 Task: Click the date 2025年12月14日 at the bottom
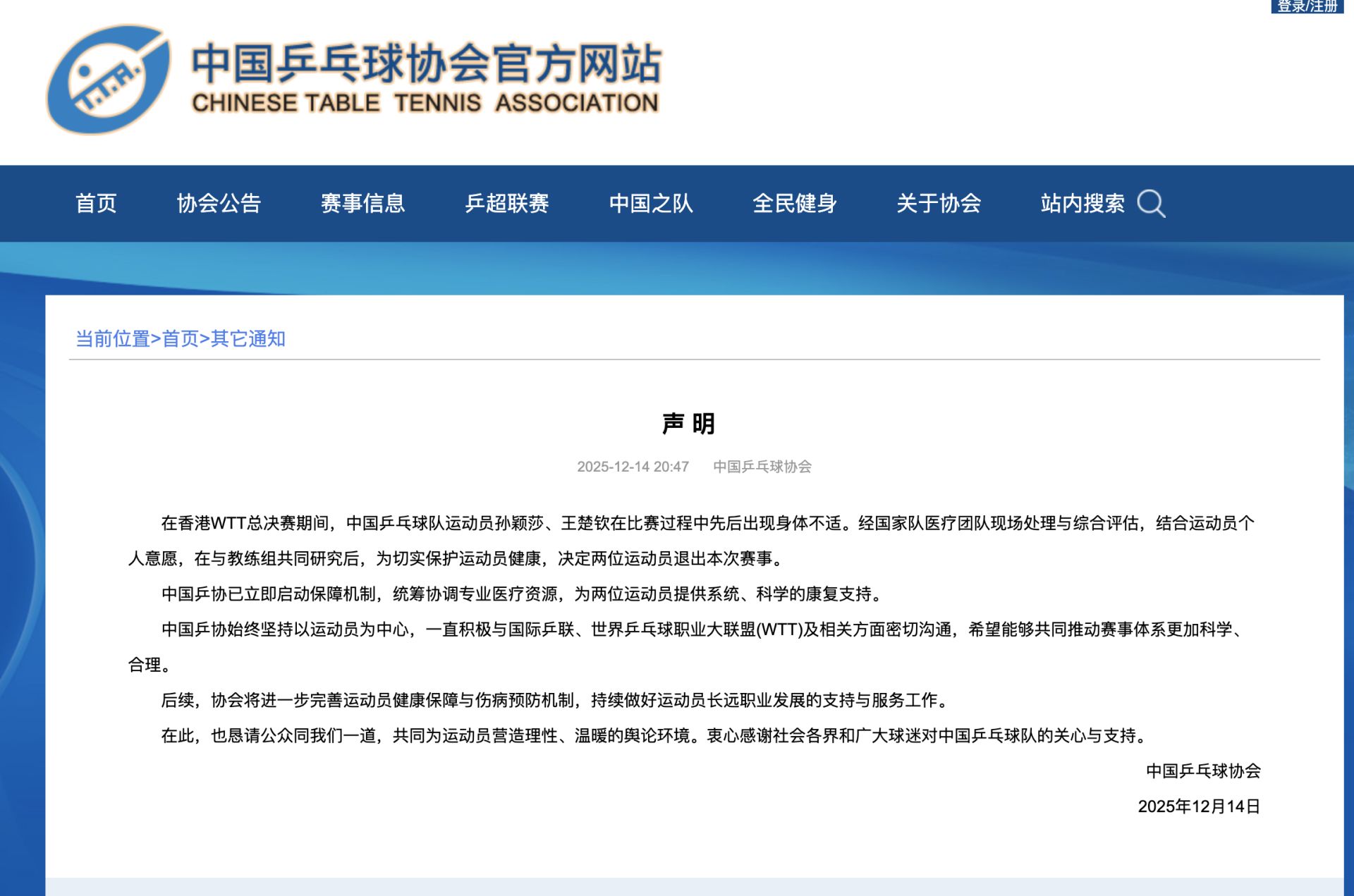[x=1199, y=807]
